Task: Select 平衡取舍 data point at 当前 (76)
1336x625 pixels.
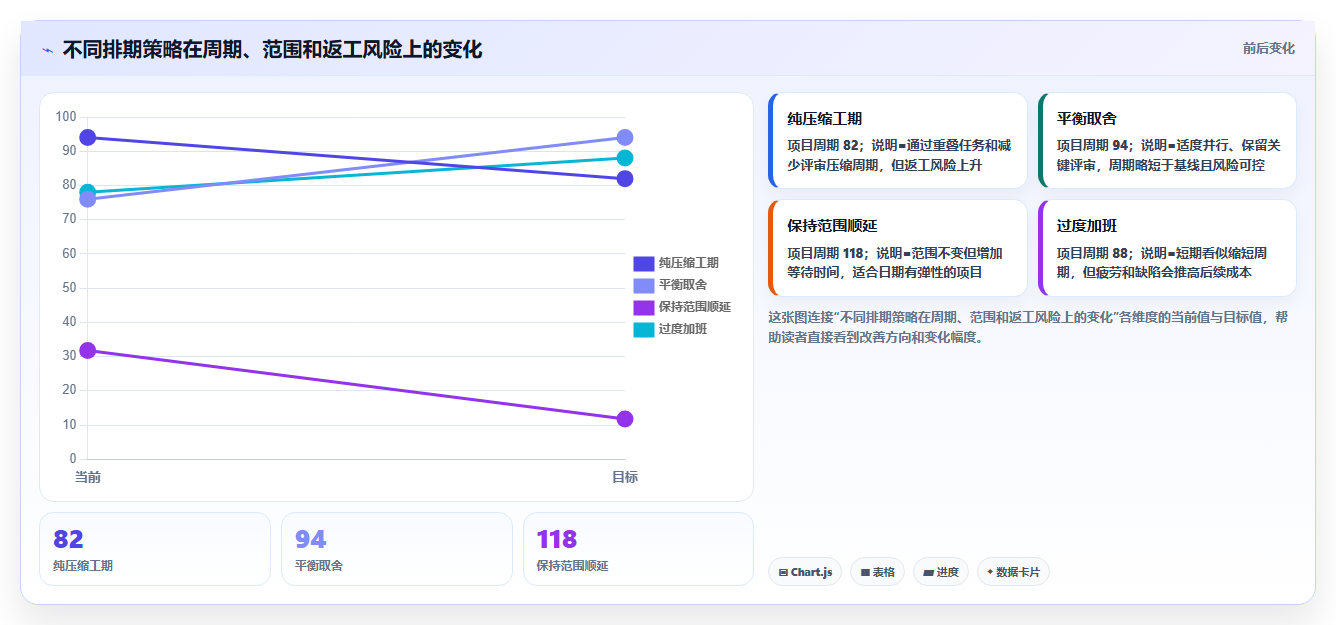Action: click(88, 199)
